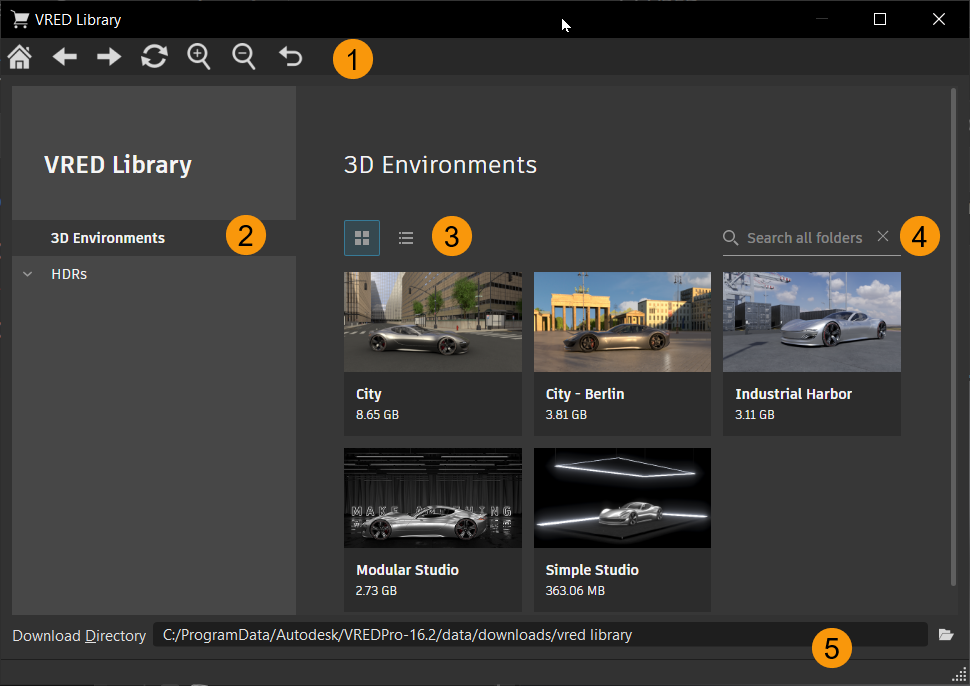Zoom in on the library view

click(199, 57)
